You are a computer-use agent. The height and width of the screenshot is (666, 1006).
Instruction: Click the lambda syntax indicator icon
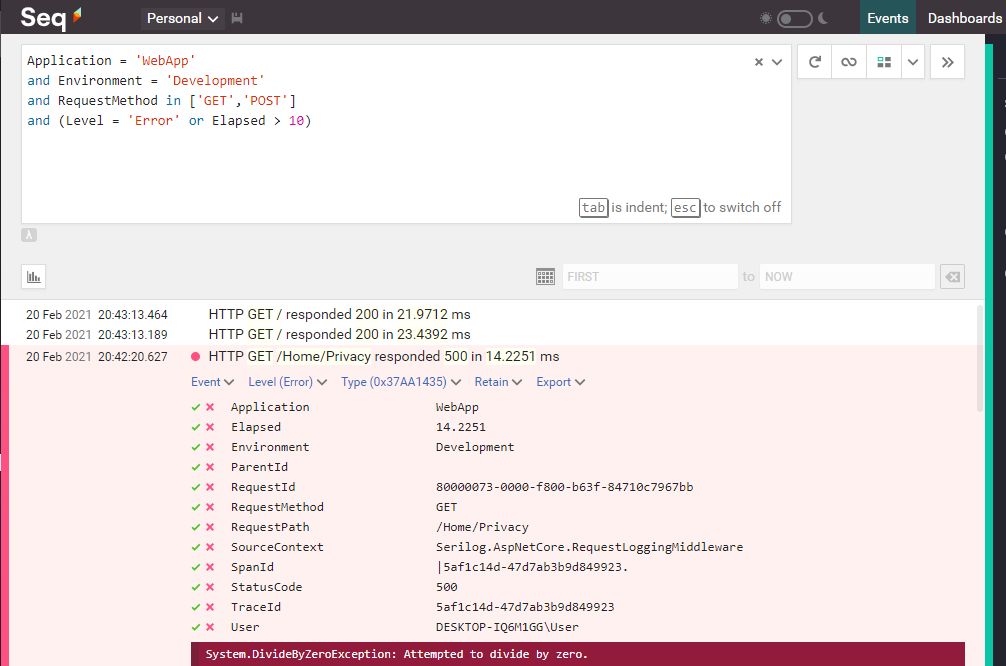pos(29,235)
